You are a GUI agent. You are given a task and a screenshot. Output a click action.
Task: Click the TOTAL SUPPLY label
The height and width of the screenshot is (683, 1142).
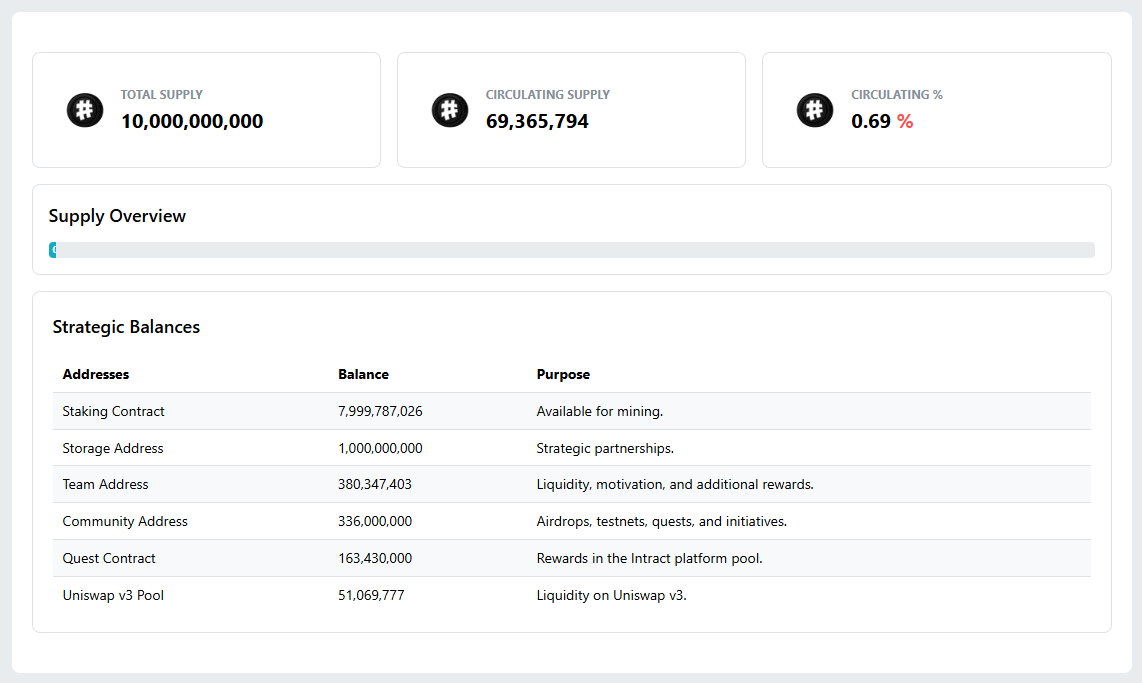(x=162, y=95)
